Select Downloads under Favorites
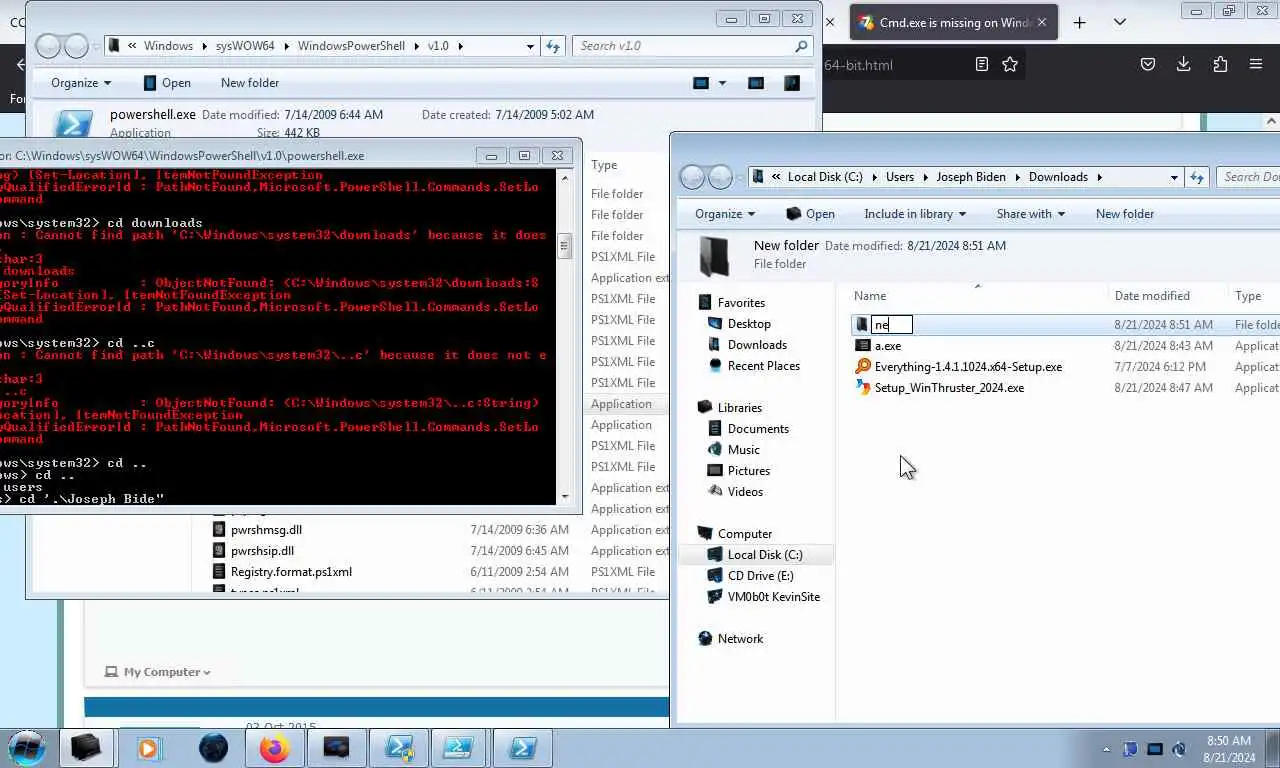Screen dimensions: 1280x768 (x=757, y=345)
